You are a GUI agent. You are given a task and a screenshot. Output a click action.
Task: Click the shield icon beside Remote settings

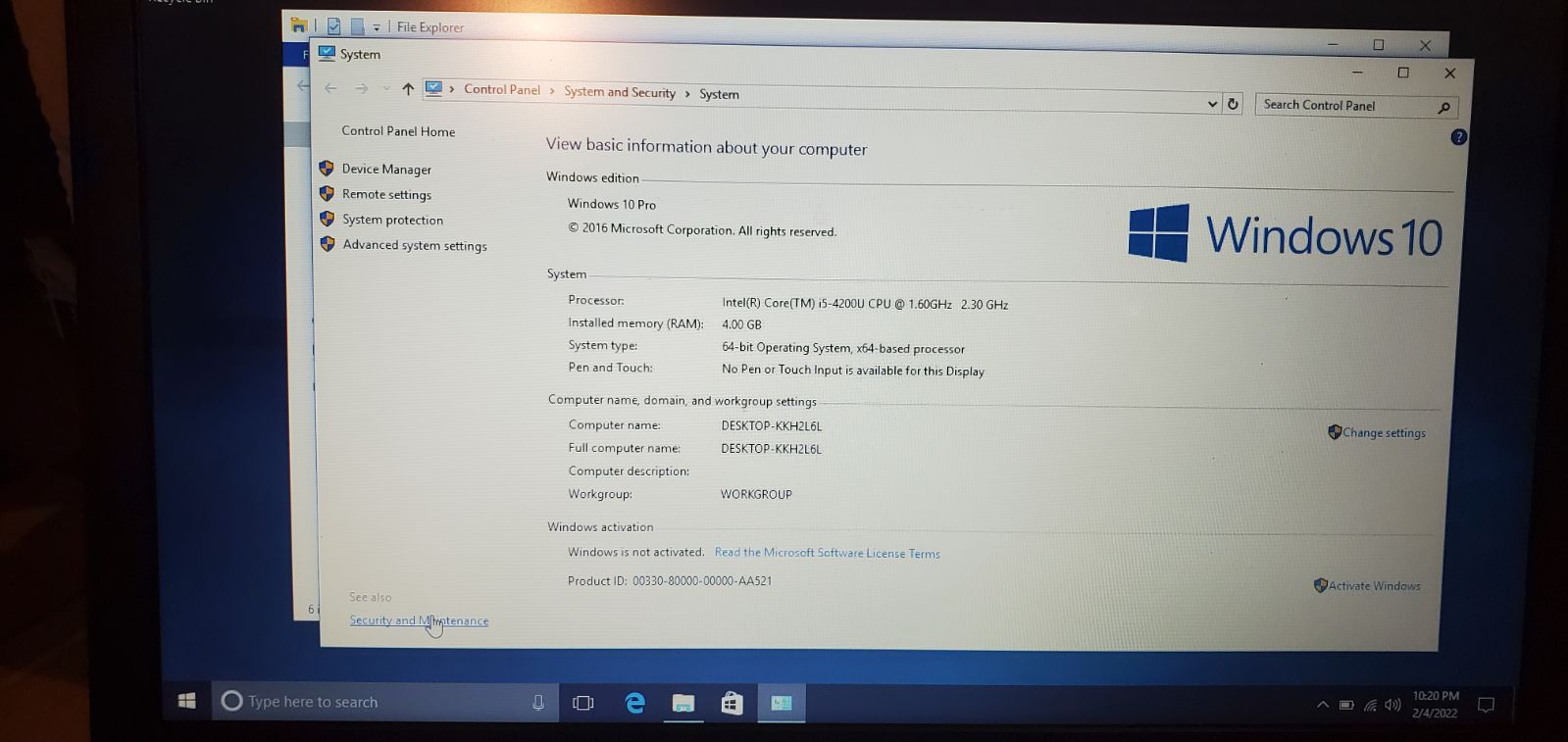(328, 194)
